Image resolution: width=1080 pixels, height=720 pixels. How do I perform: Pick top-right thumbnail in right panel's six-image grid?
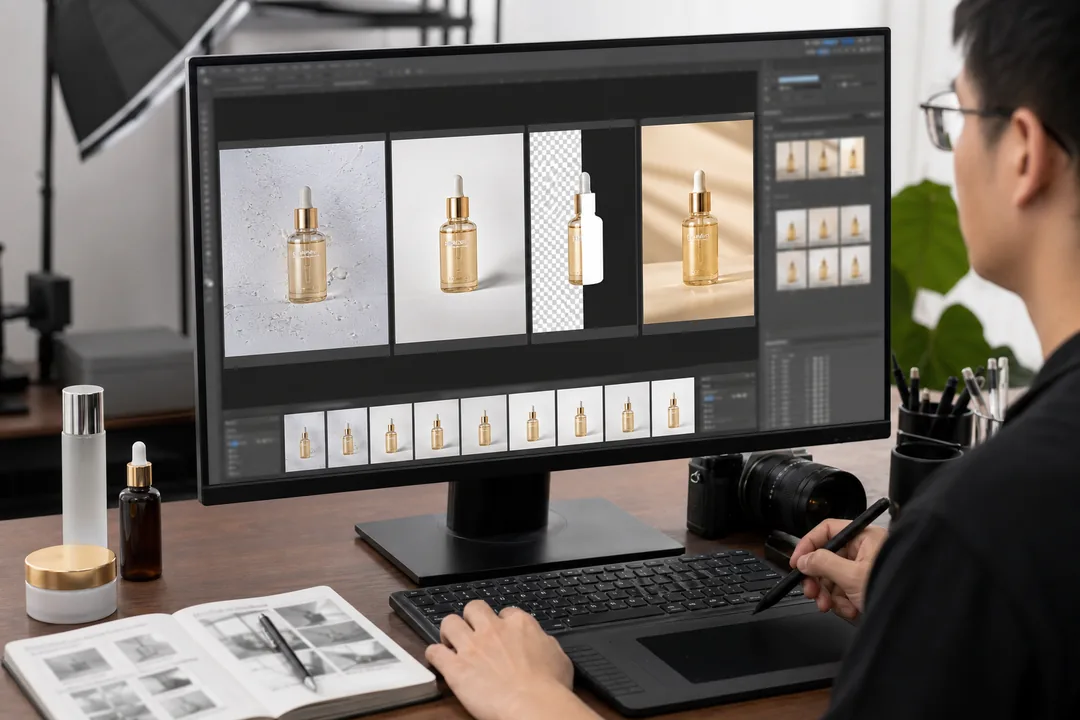point(855,224)
